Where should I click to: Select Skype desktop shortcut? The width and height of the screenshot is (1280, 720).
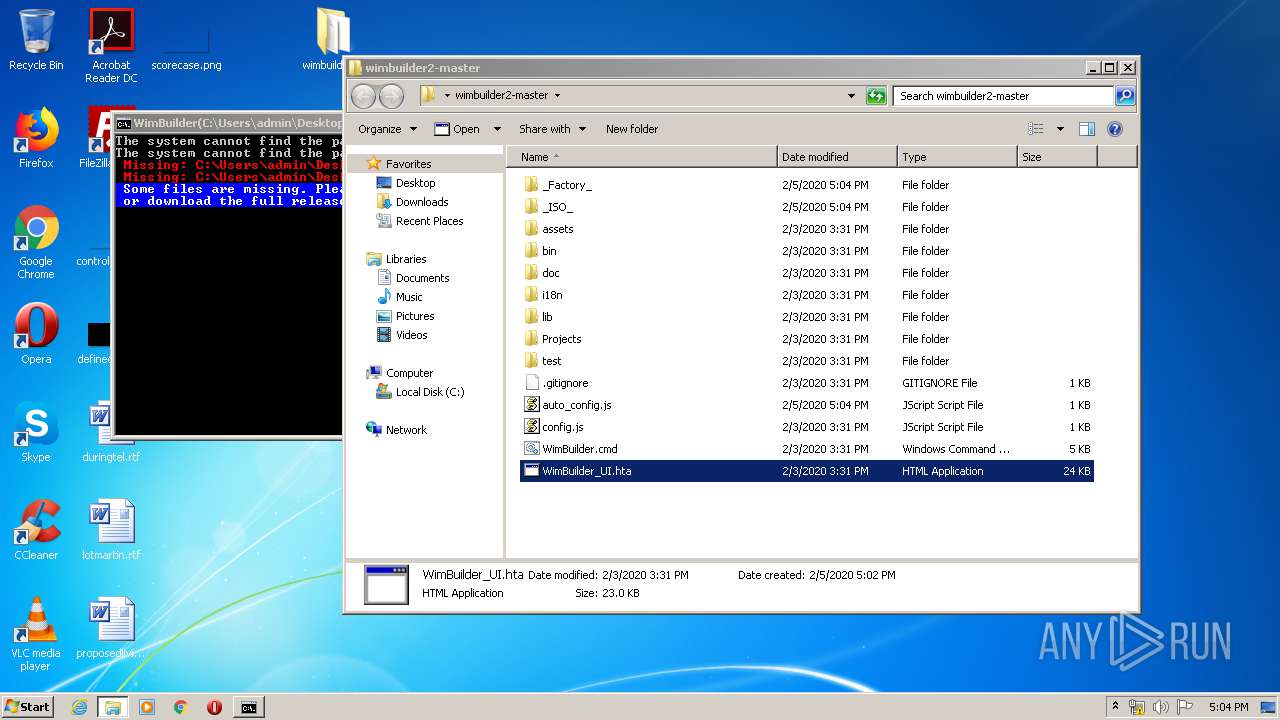tap(36, 431)
